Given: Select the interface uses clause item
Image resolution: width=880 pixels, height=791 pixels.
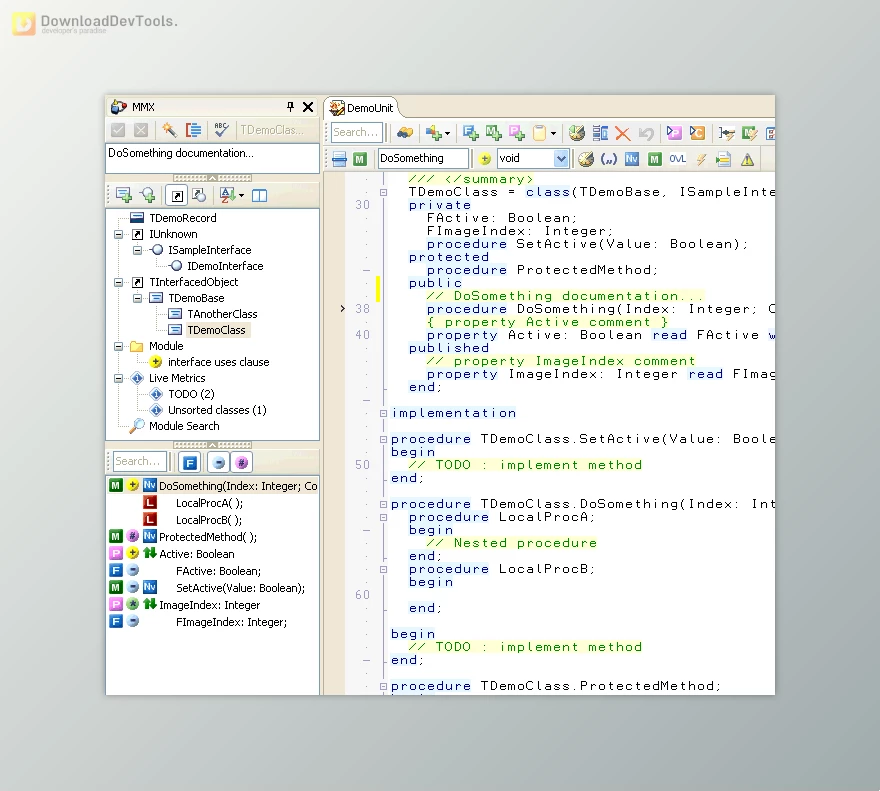Looking at the screenshot, I should click(x=218, y=362).
